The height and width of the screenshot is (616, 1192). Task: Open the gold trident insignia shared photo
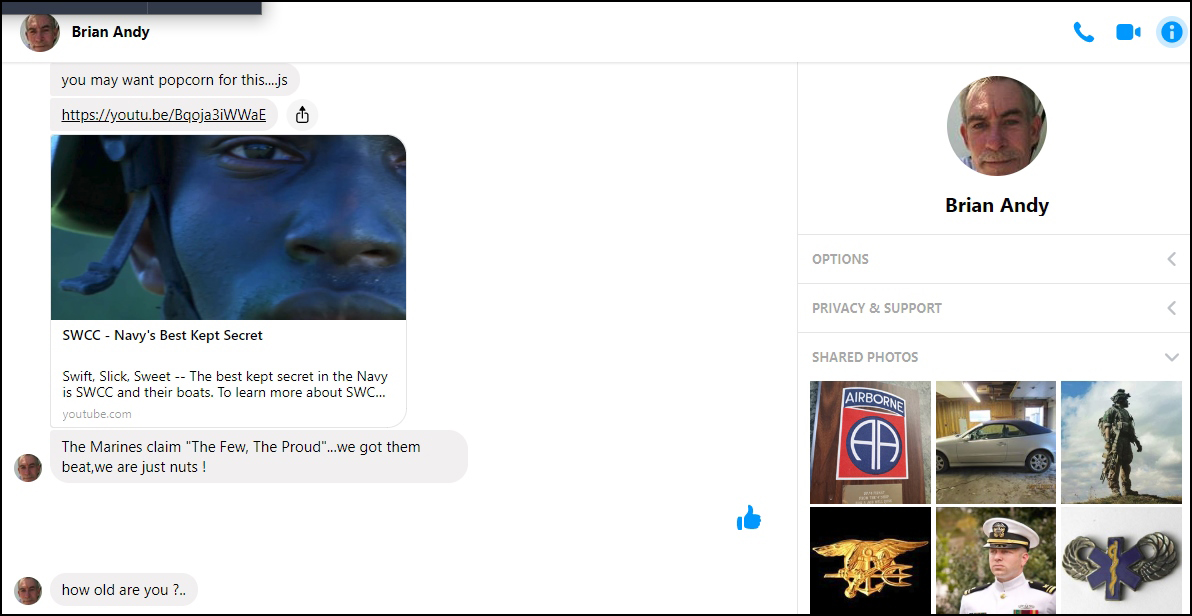(870, 560)
